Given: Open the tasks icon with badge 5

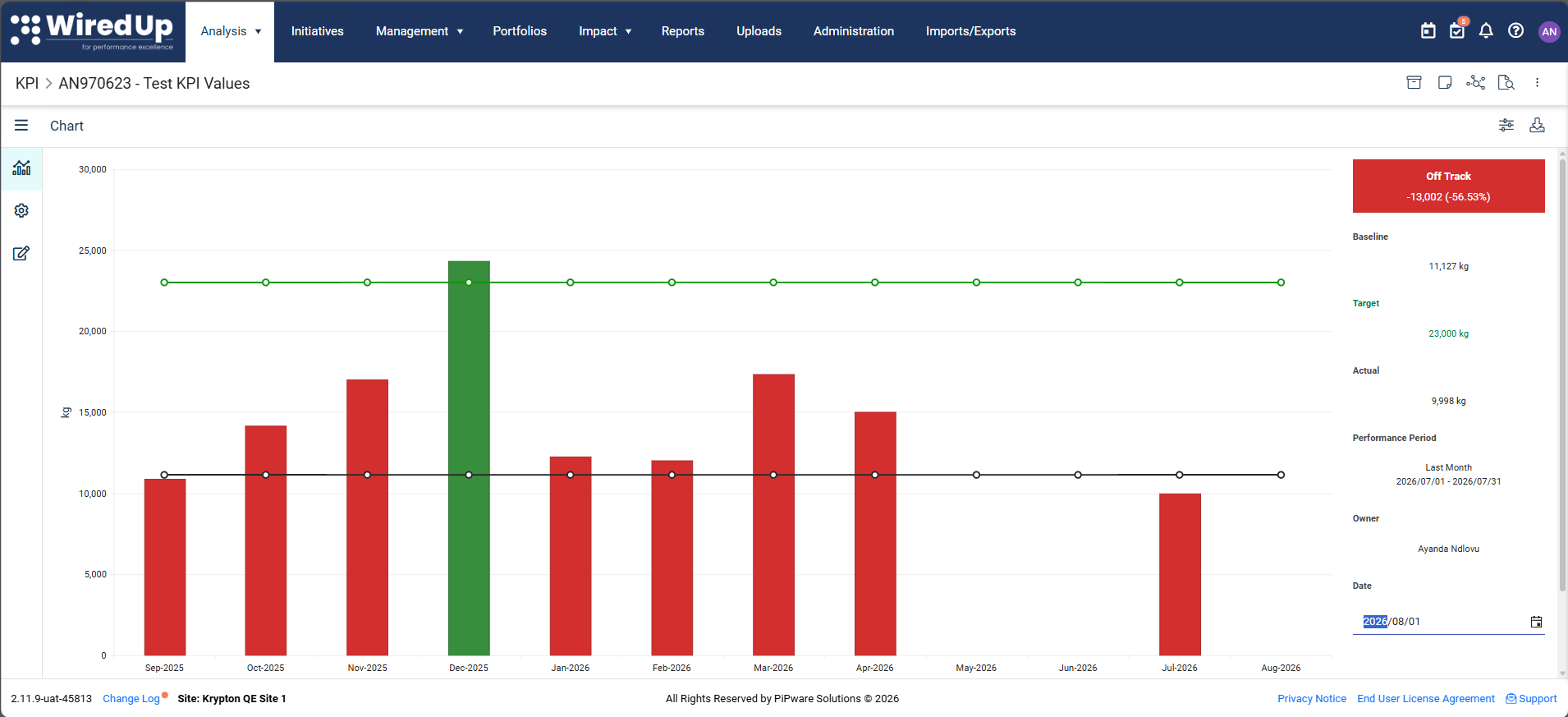Looking at the screenshot, I should [1458, 30].
